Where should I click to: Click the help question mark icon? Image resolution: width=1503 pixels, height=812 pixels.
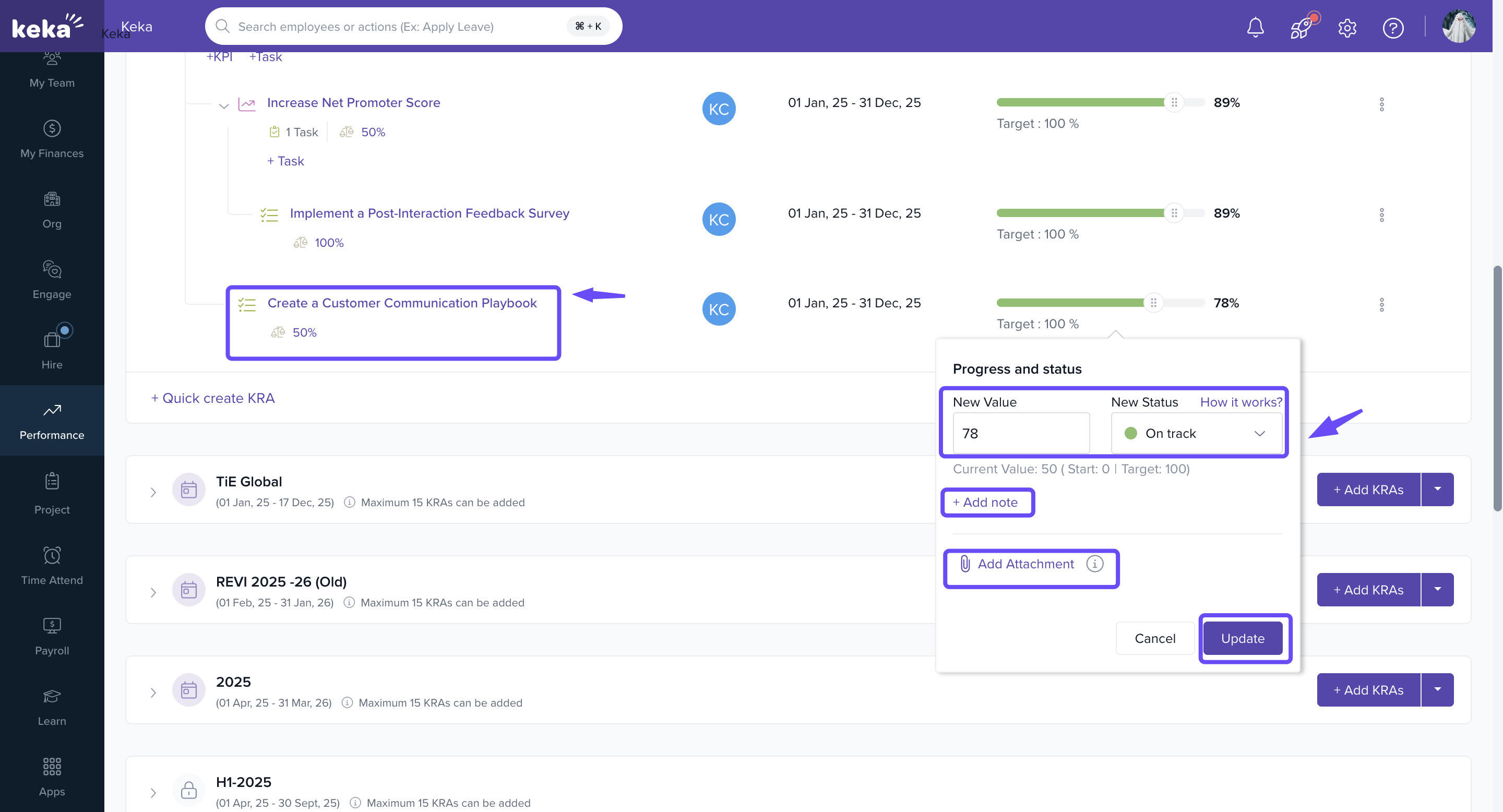(1393, 28)
